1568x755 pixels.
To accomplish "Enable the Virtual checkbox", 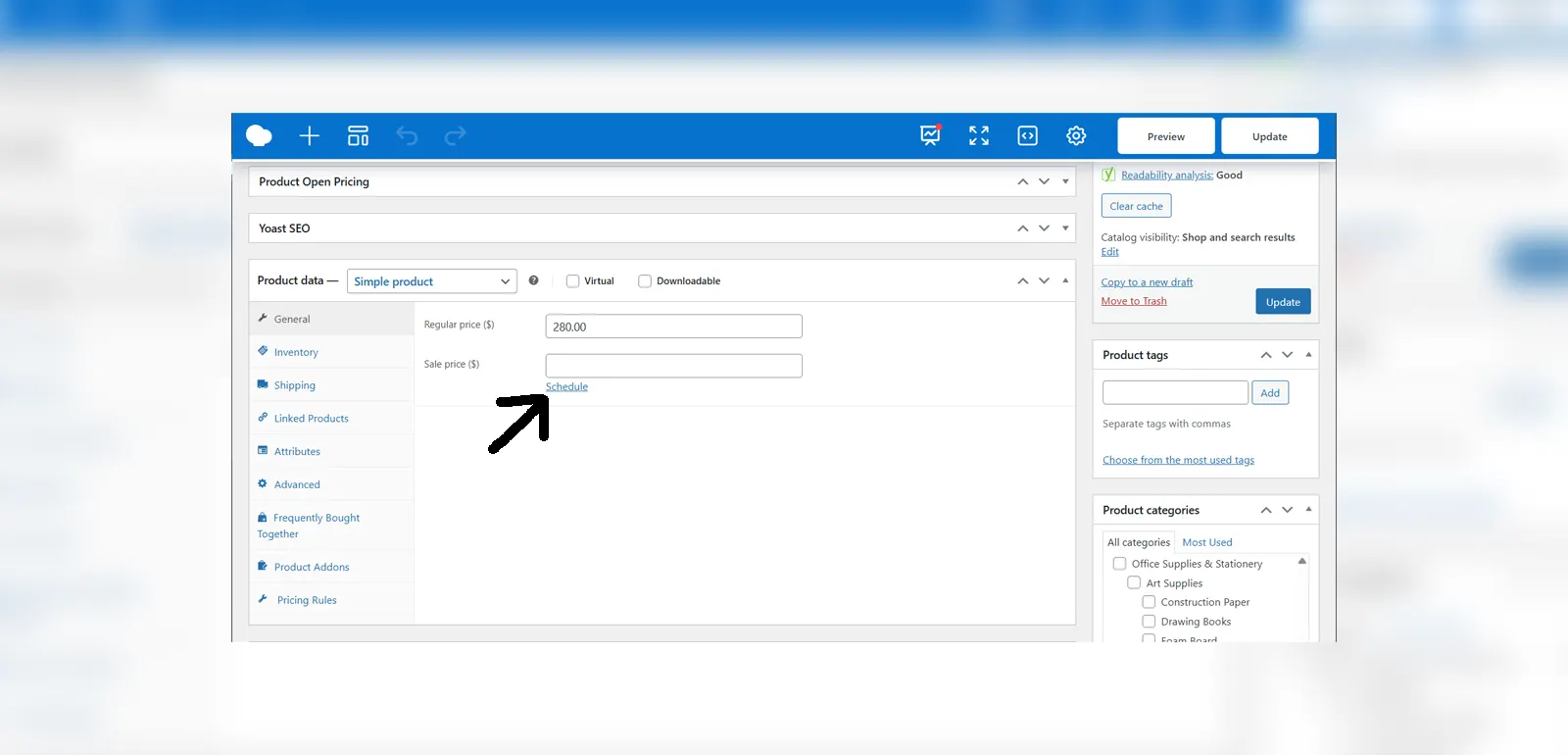I will click(573, 281).
